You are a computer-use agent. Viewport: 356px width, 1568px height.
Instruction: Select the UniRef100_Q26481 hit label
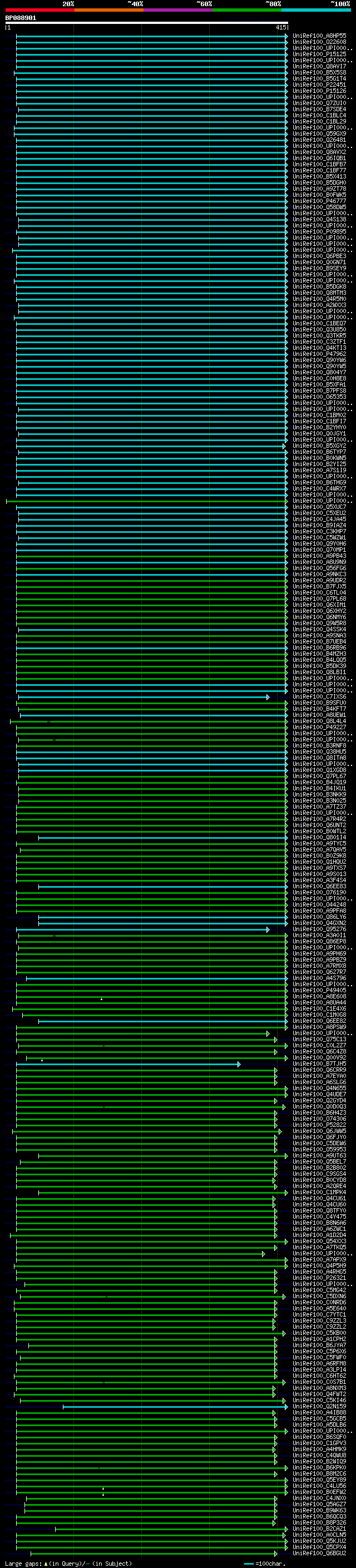pos(319,140)
